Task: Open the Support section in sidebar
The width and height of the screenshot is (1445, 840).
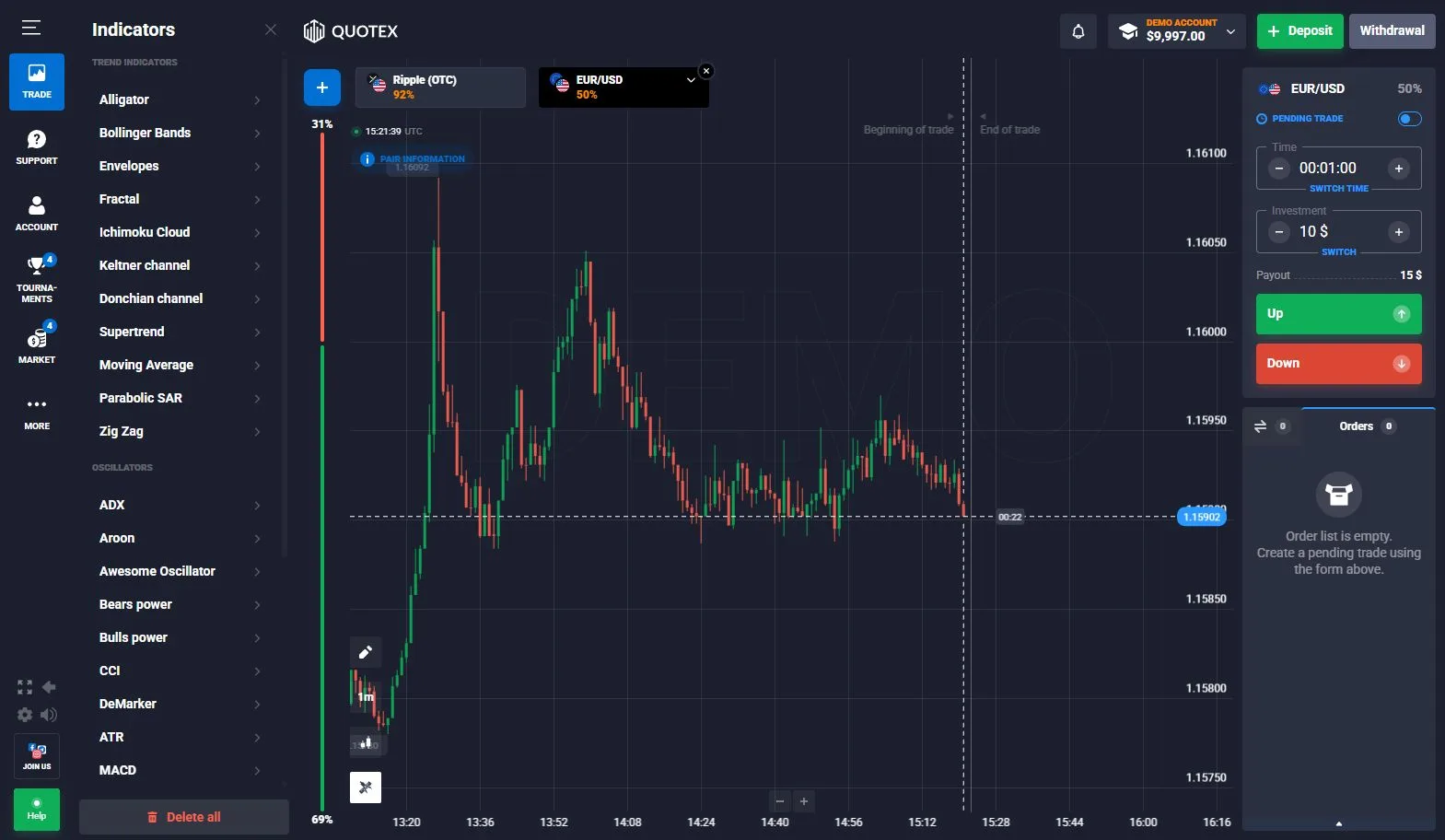Action: (x=37, y=146)
